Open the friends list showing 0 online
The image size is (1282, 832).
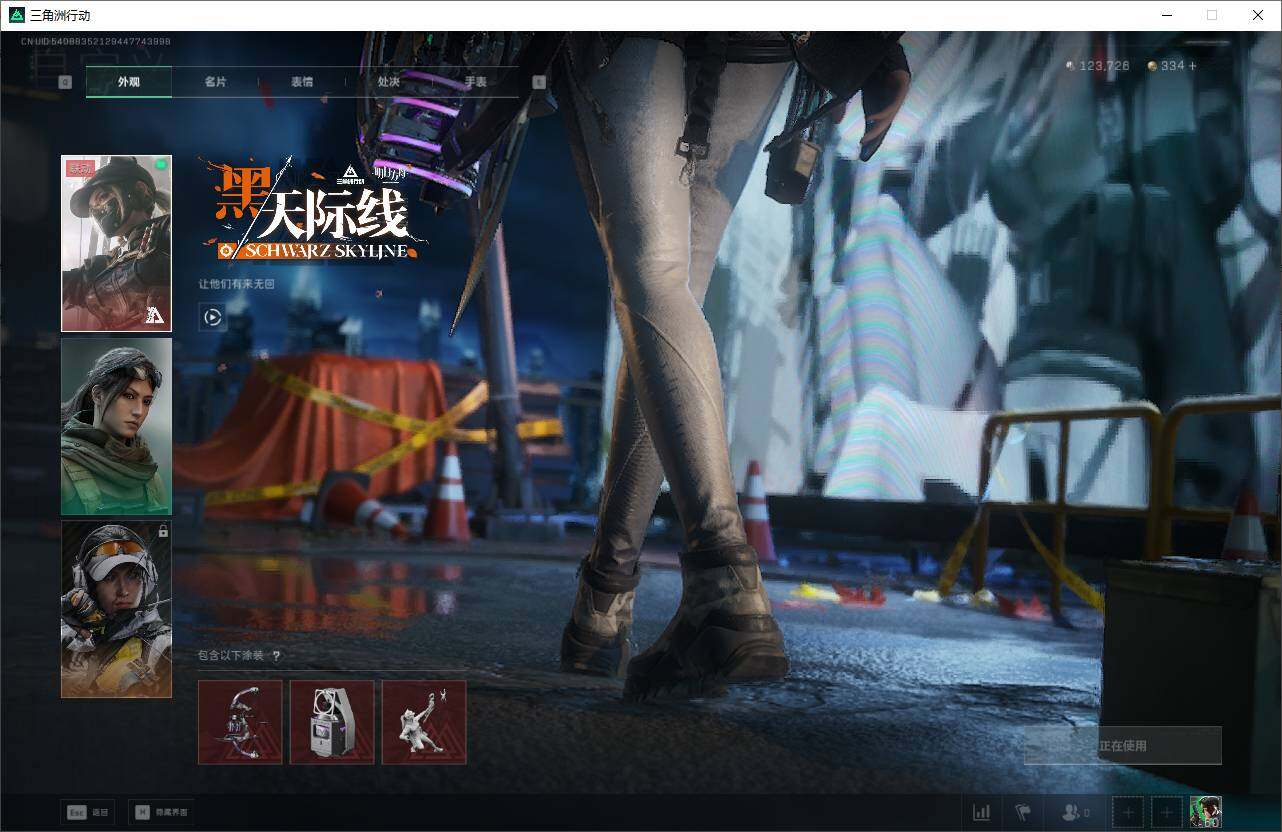coord(1072,812)
